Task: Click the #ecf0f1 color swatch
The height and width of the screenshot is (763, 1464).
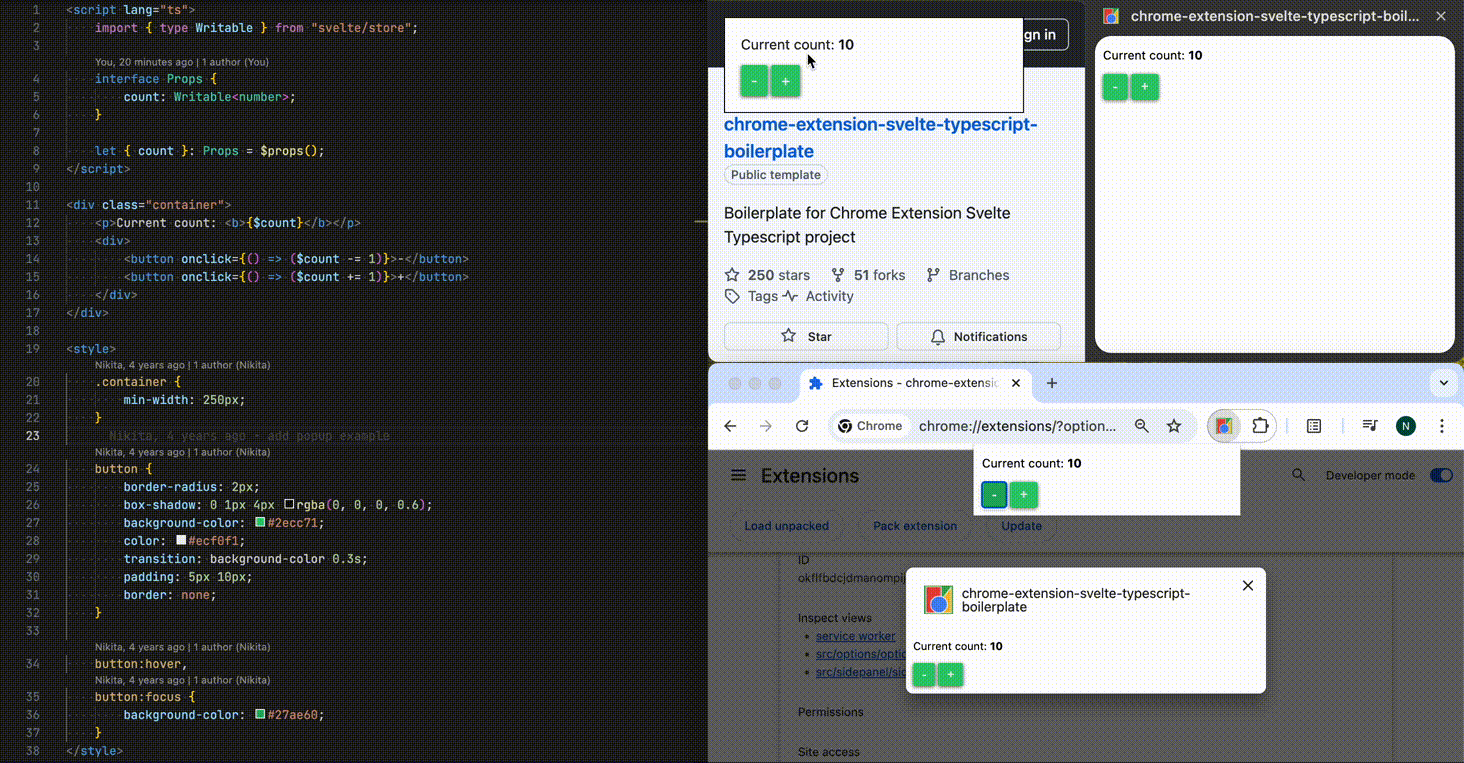Action: [181, 541]
